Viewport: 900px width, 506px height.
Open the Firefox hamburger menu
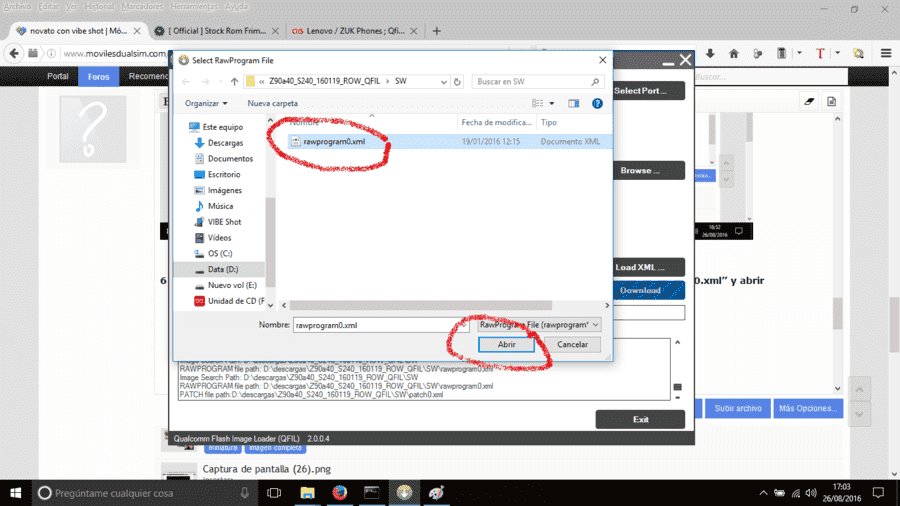886,53
